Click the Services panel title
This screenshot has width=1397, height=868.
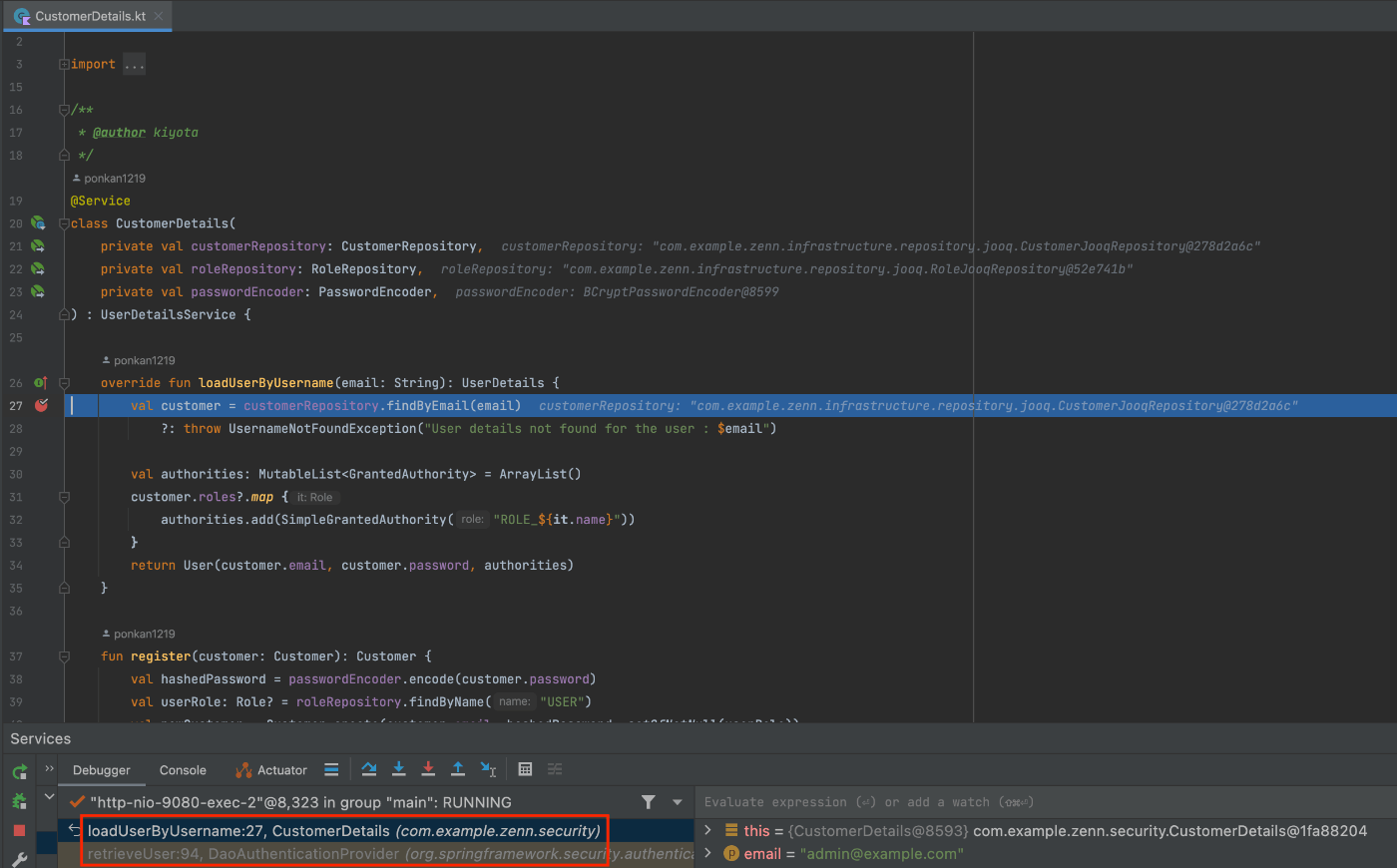[x=41, y=738]
